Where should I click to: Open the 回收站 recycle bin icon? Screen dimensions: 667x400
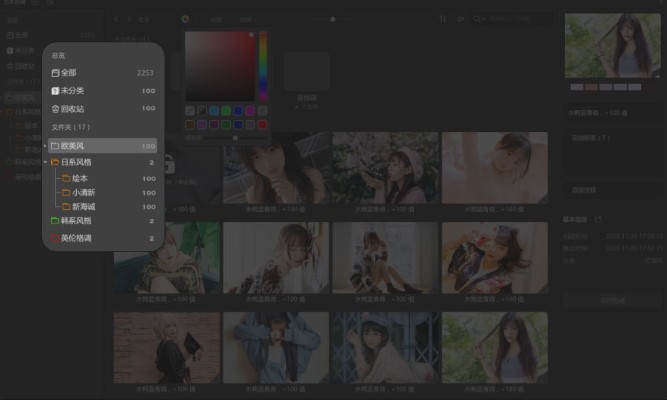(56, 109)
